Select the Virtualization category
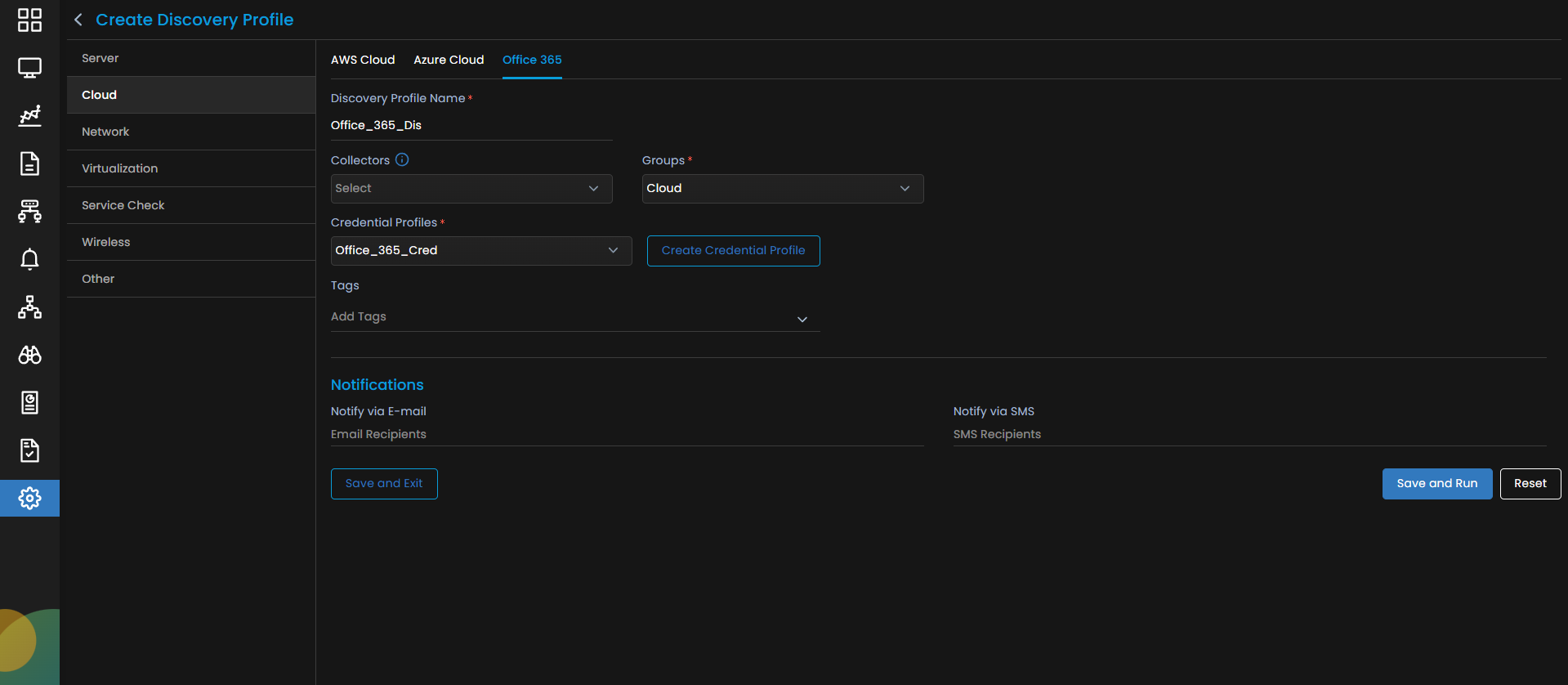Viewport: 1568px width, 685px height. (x=191, y=168)
